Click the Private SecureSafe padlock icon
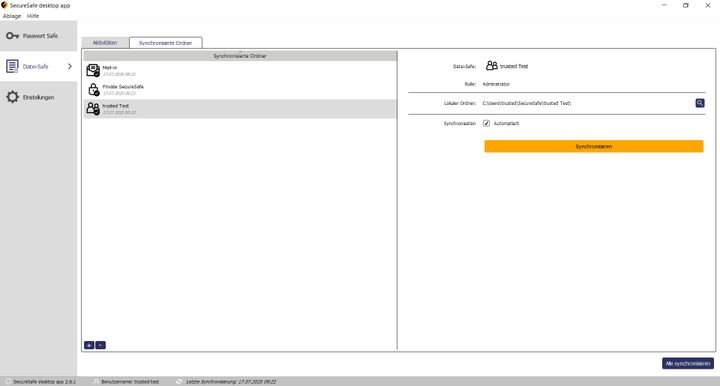The image size is (720, 386). click(93, 90)
